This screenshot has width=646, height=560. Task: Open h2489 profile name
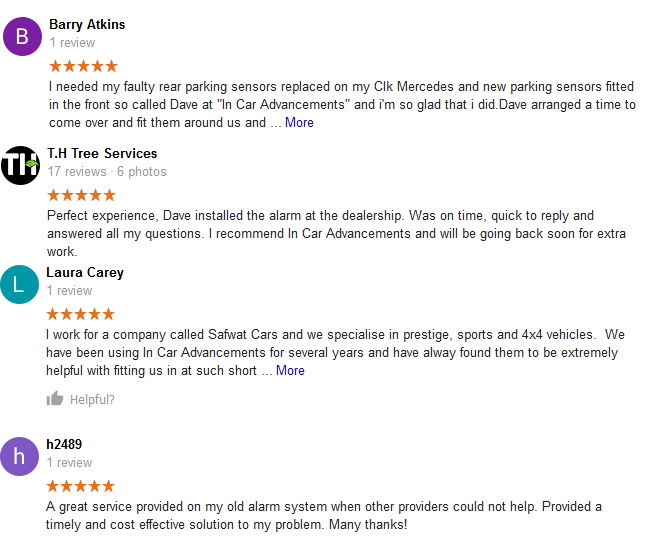tap(64, 444)
